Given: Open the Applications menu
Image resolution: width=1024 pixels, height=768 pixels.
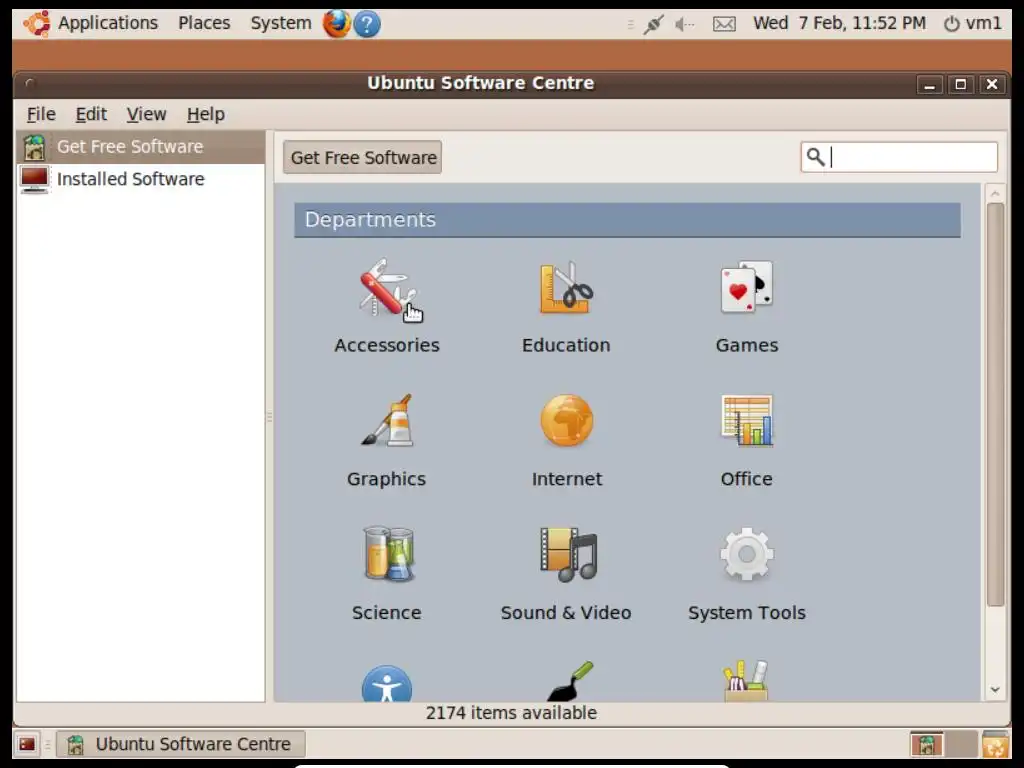Looking at the screenshot, I should 108,23.
